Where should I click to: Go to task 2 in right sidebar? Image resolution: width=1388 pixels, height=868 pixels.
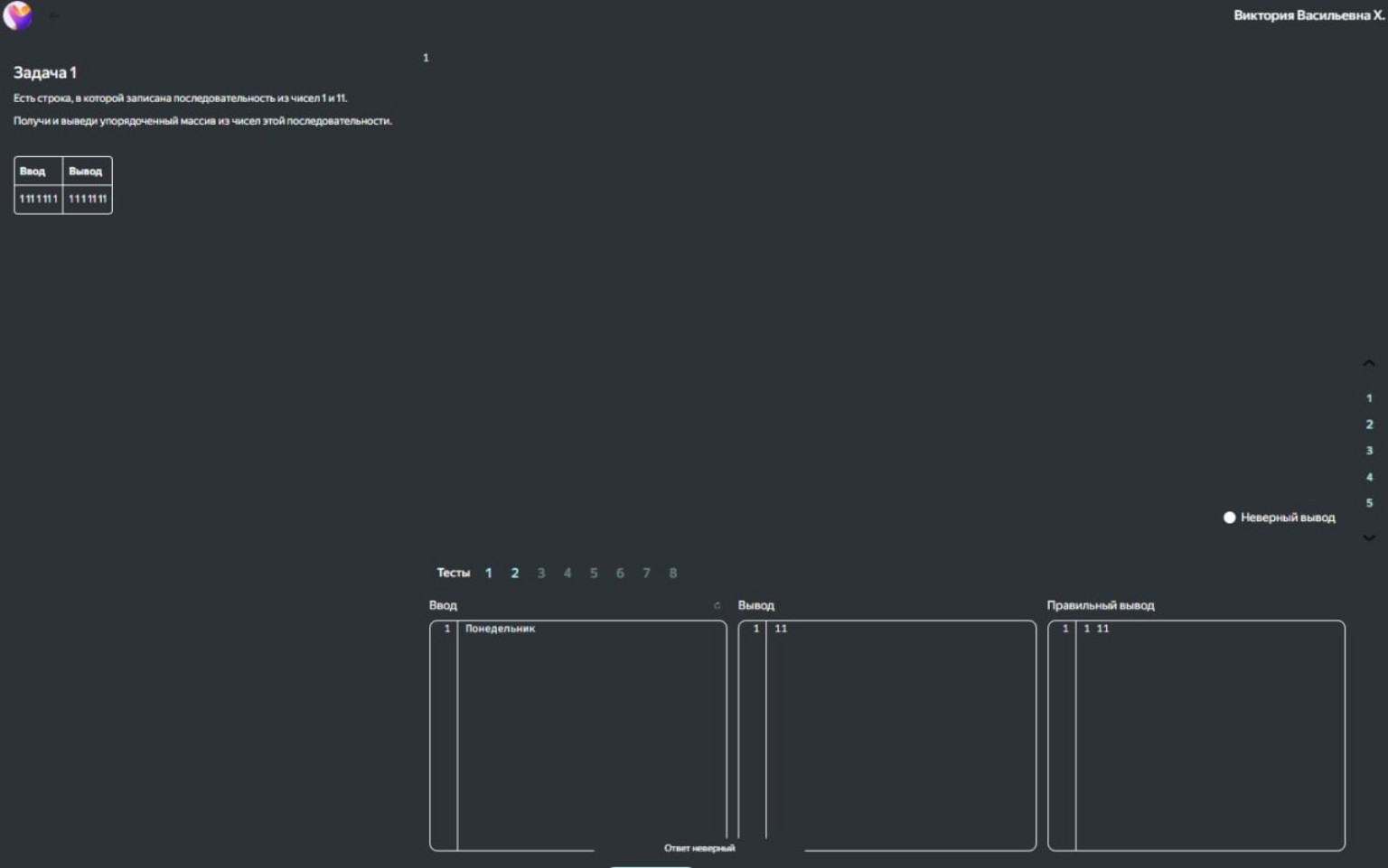pos(1369,425)
